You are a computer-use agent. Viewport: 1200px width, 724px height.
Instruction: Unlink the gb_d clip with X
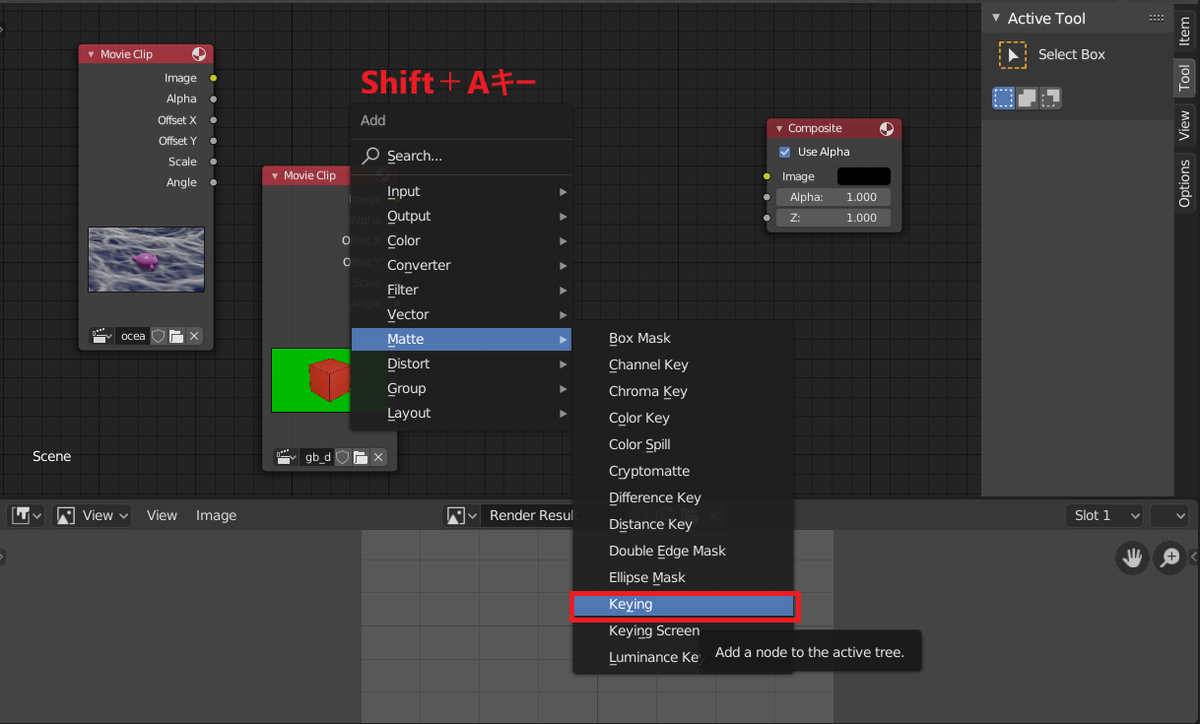(378, 457)
